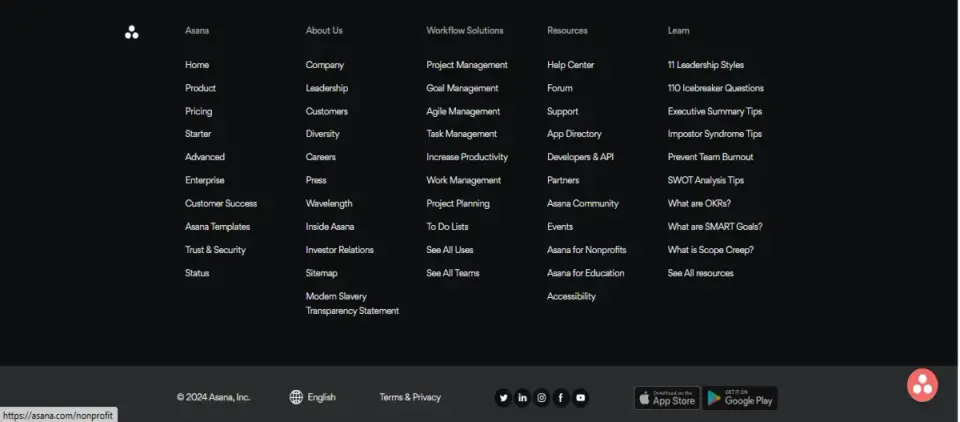Visit the Forum link
Screen dimensions: 960x422
pyautogui.click(x=560, y=88)
